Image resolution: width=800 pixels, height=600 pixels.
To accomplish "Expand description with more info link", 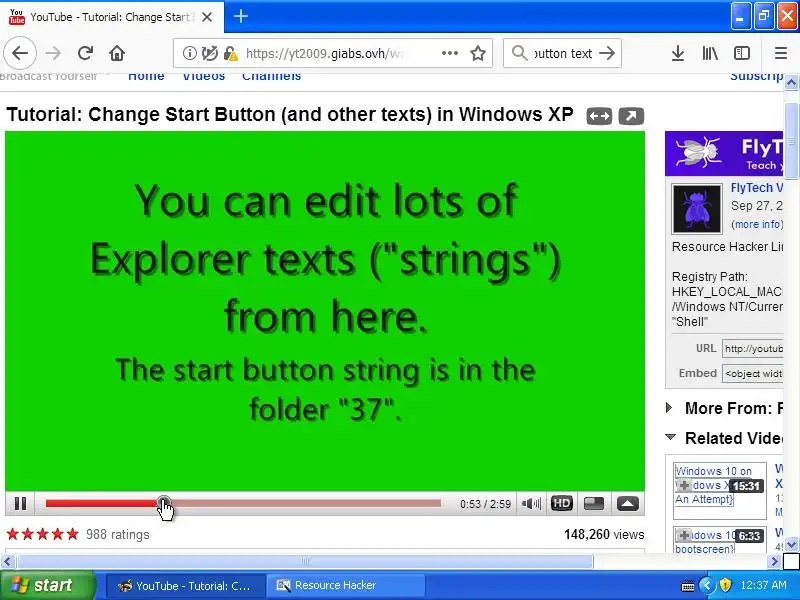I will coord(757,224).
